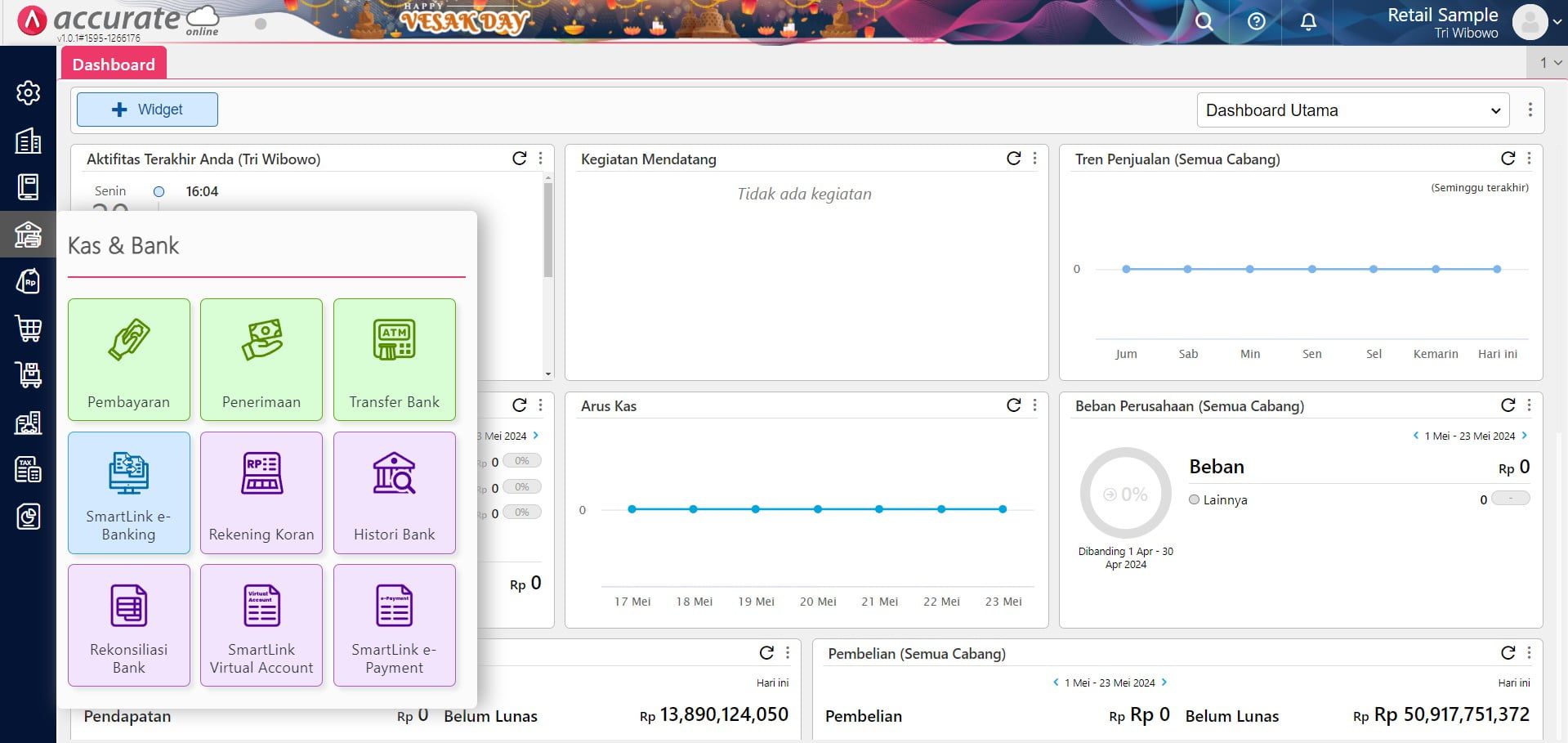Image resolution: width=1568 pixels, height=743 pixels.
Task: Click the next arrow on Beban Perusahaan date range
Action: [x=1525, y=436]
